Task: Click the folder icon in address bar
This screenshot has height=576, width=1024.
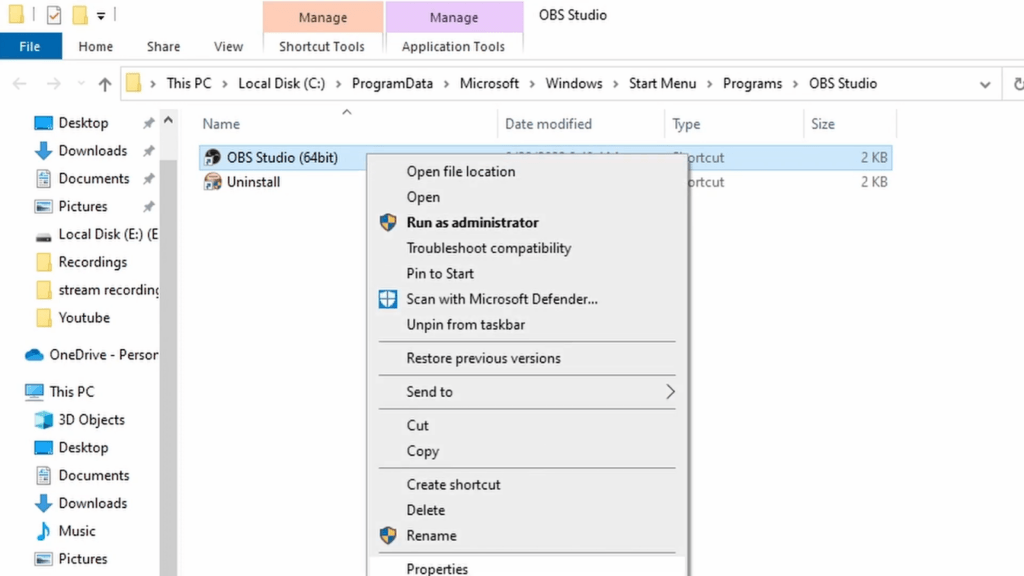Action: pyautogui.click(x=133, y=83)
